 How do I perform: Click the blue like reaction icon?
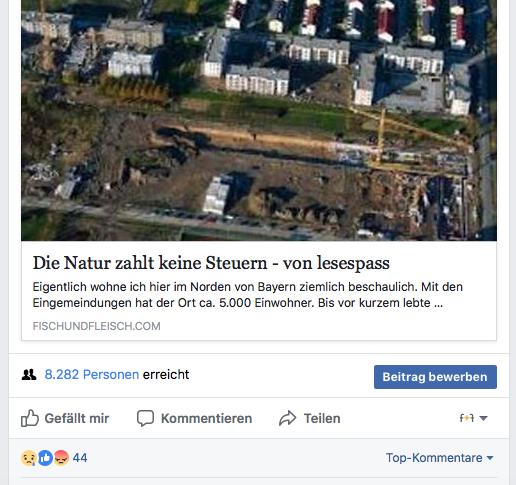[45, 458]
